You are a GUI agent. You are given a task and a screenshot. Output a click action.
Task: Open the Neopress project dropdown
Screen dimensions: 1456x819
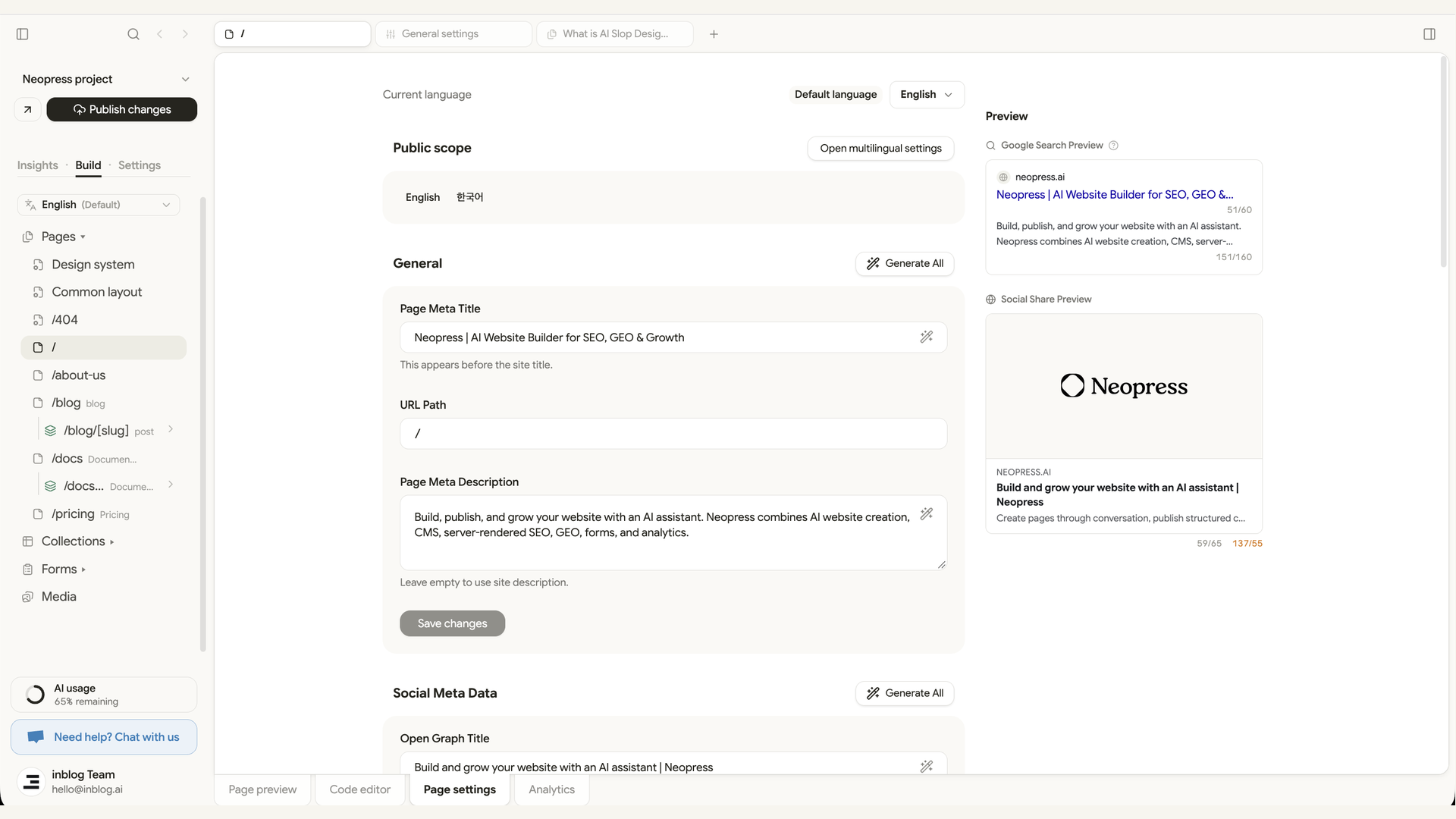(106, 79)
